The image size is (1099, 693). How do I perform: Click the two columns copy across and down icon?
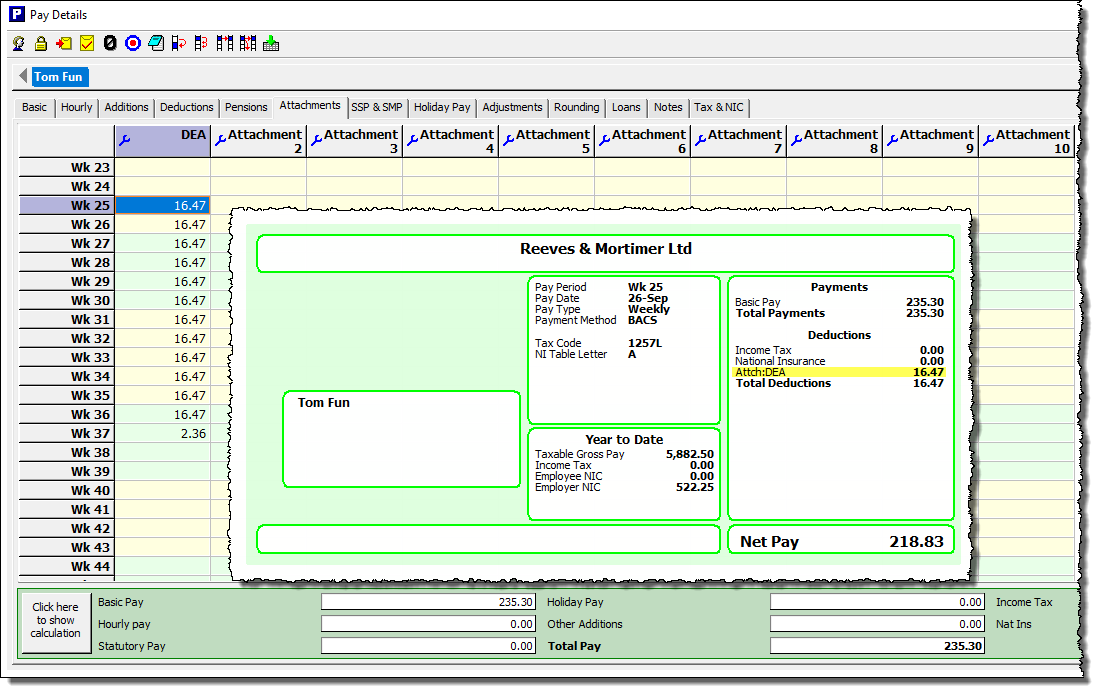click(248, 43)
